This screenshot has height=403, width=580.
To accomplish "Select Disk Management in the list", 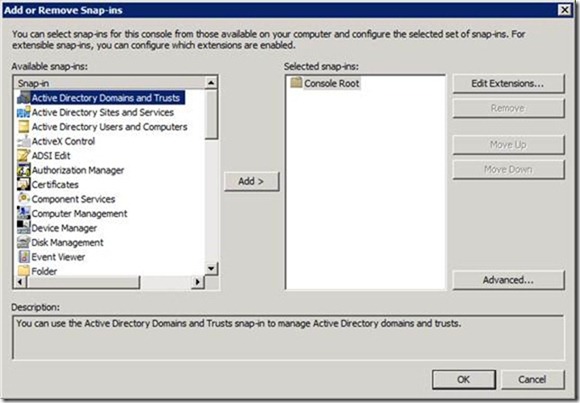I will (x=67, y=242).
